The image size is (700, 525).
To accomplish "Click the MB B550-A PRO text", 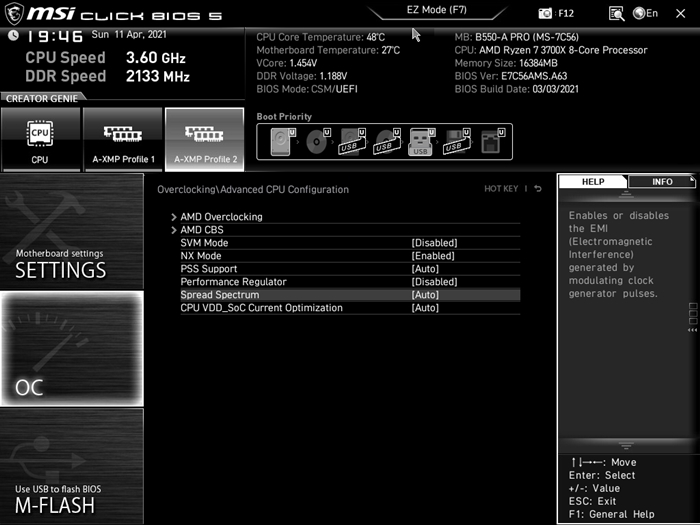I will click(517, 37).
